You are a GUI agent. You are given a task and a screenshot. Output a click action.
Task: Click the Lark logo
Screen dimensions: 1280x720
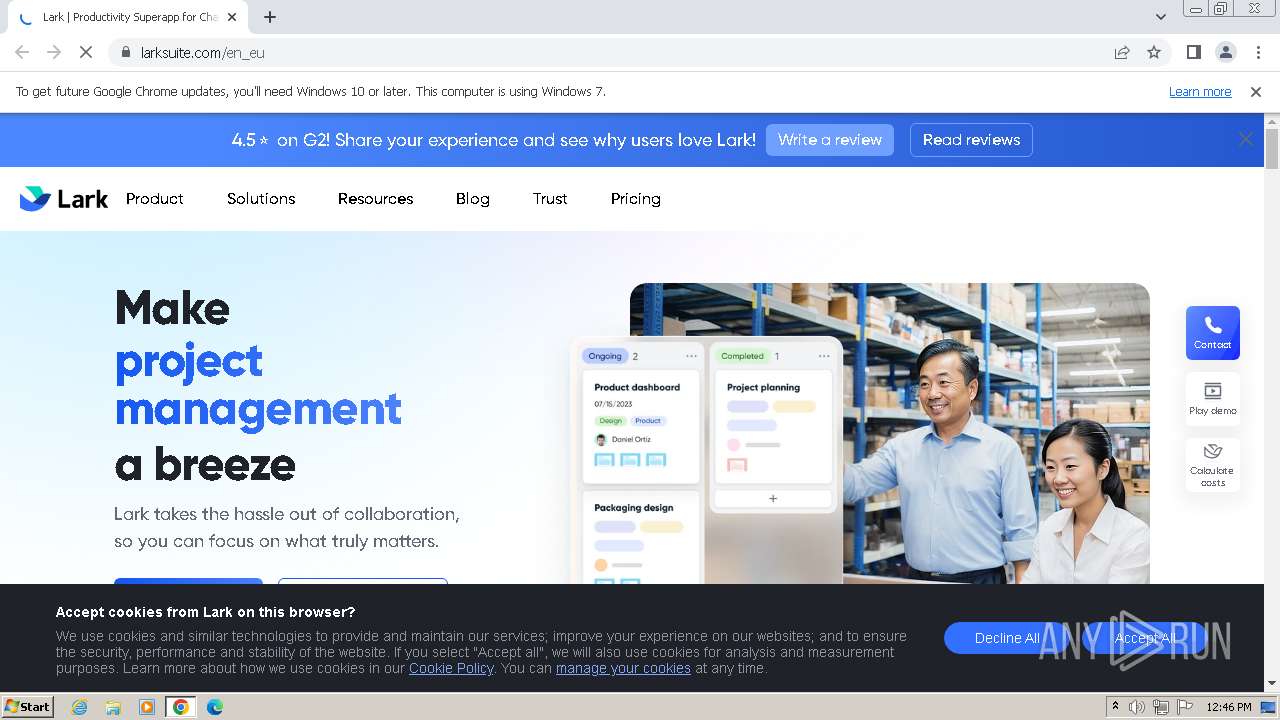click(x=64, y=199)
